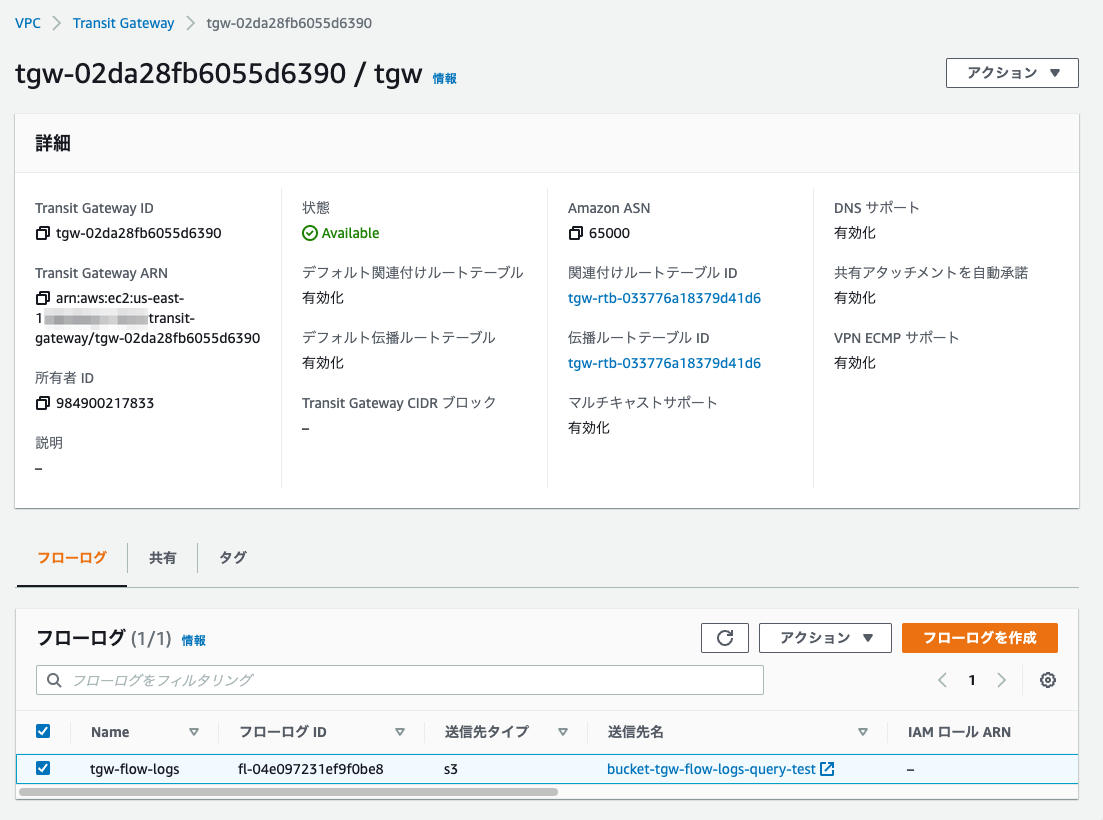1103x820 pixels.
Task: Click flow log ID fl-04e097231ef9f0be8
Action: 311,769
